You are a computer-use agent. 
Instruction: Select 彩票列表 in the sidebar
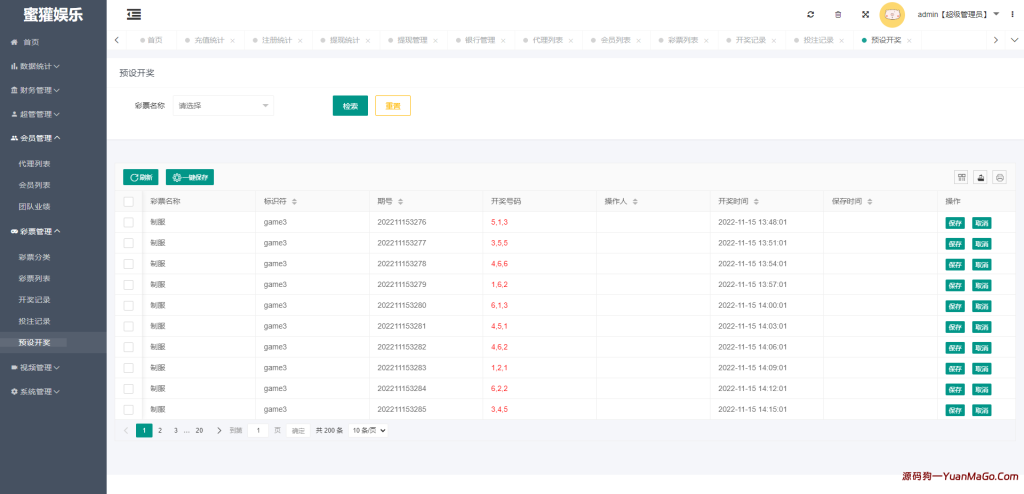click(x=34, y=278)
